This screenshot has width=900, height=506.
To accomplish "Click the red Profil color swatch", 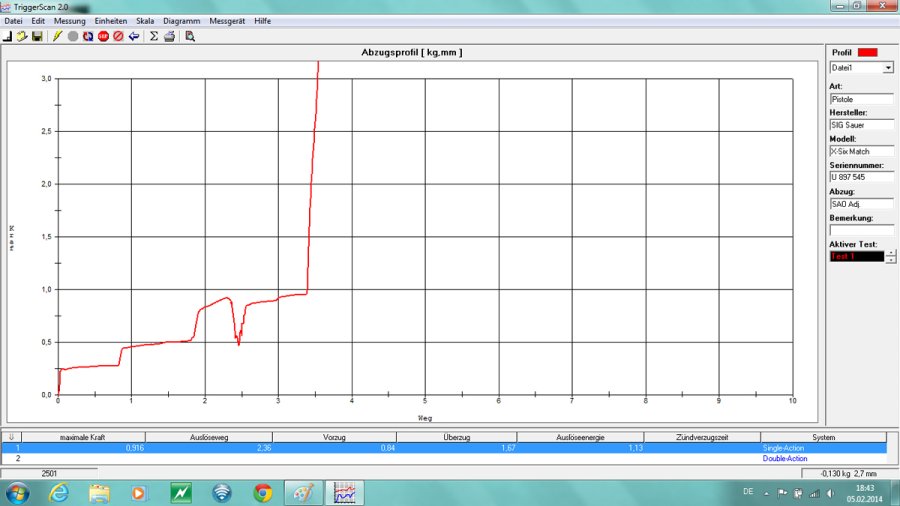I will pos(866,51).
